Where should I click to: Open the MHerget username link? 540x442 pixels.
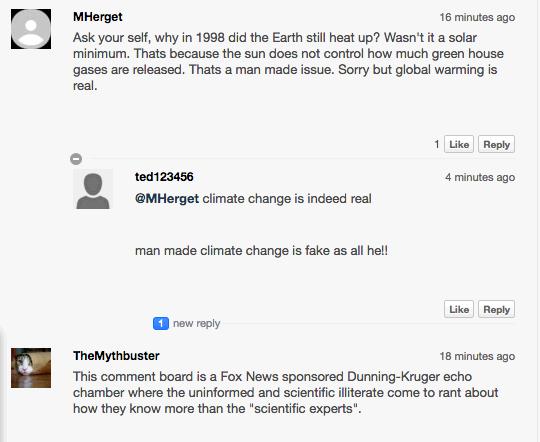(x=98, y=17)
